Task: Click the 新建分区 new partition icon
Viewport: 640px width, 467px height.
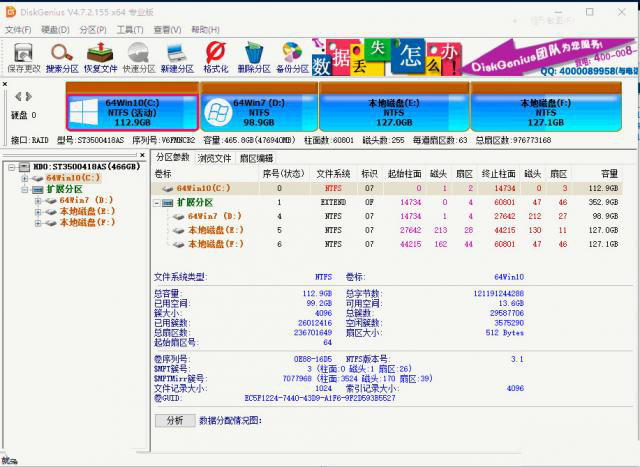Action: [x=177, y=53]
